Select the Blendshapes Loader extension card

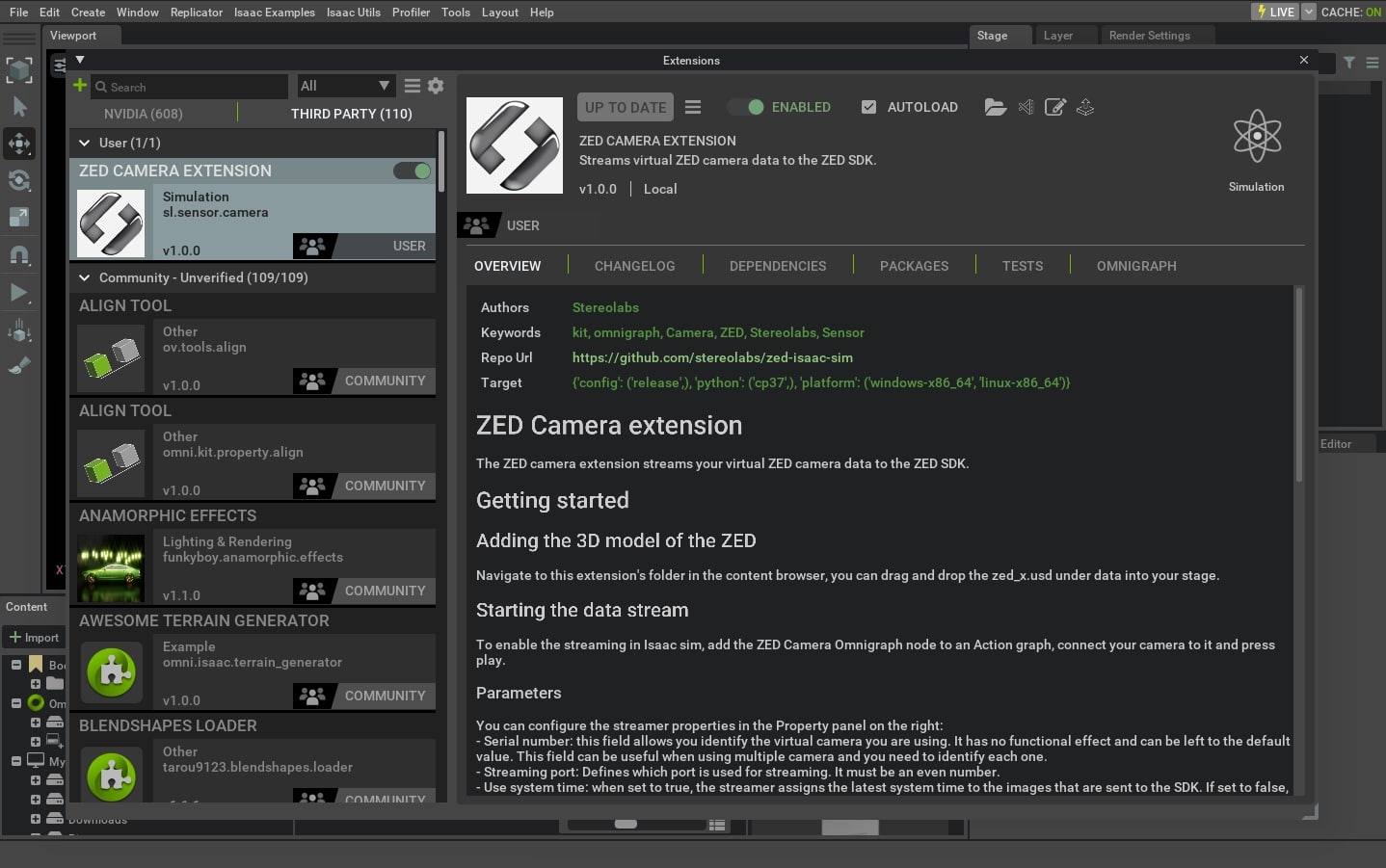[253, 758]
